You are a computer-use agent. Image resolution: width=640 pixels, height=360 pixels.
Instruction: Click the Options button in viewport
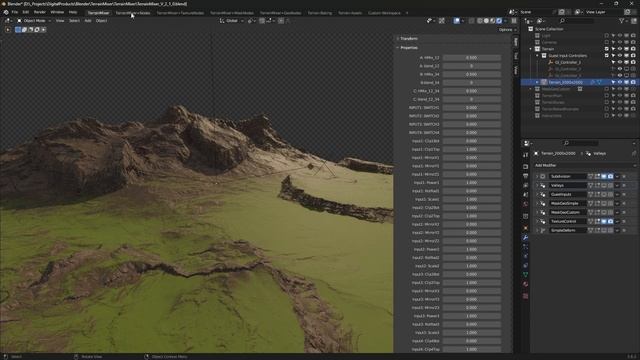pos(507,29)
